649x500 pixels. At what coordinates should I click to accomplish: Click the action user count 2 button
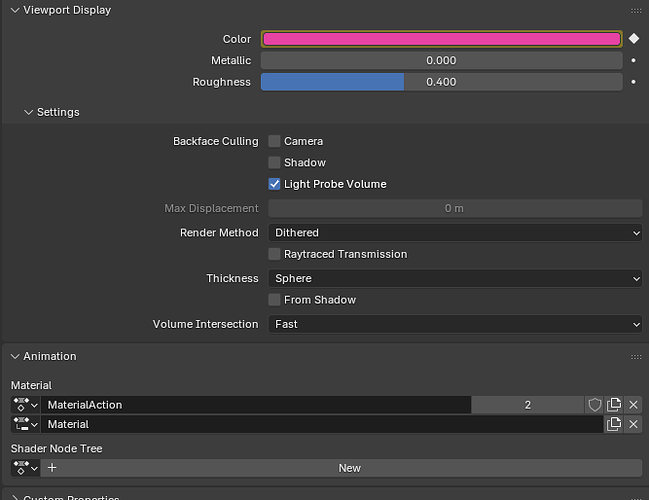(x=528, y=405)
